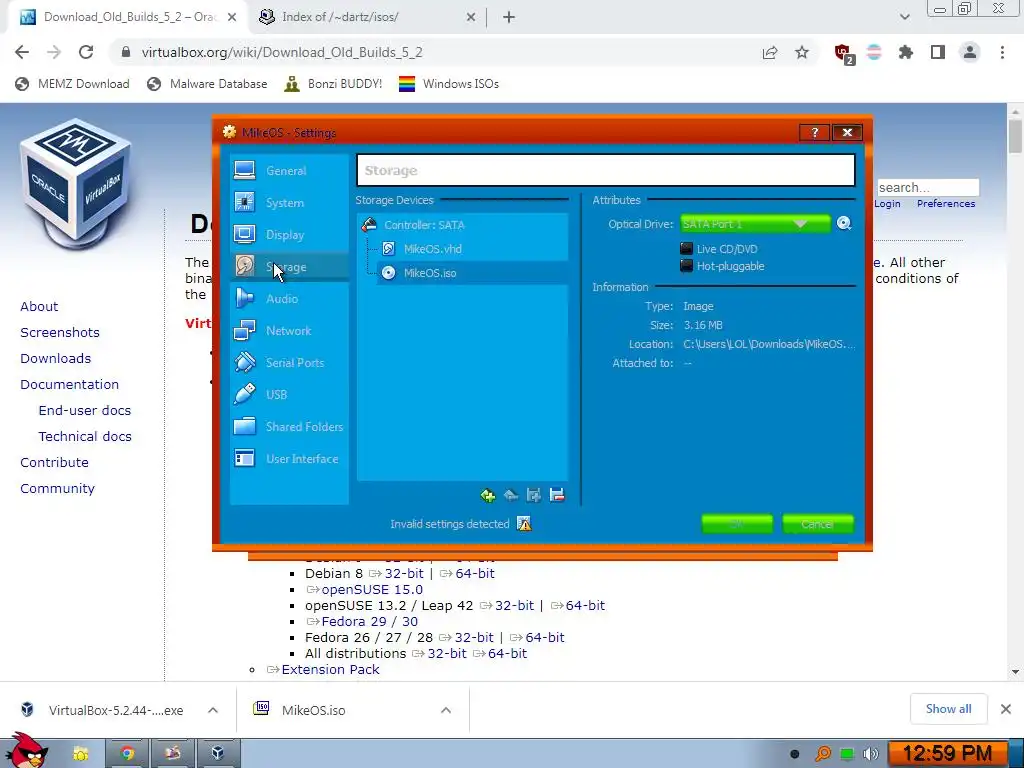Image resolution: width=1024 pixels, height=768 pixels.
Task: Open Malware Database bookmark
Action: [x=208, y=84]
